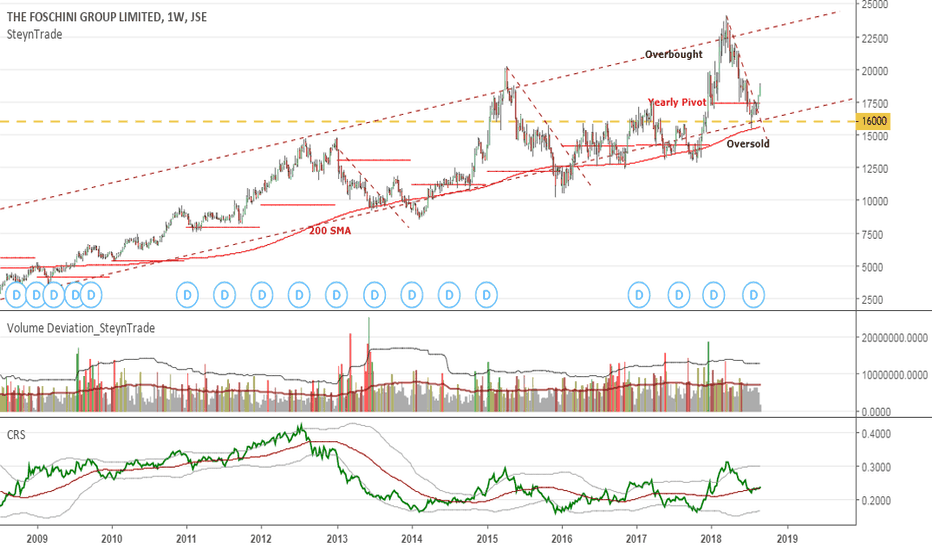Image resolution: width=932 pixels, height=550 pixels.
Task: Click the CRS pane title
Action: point(16,435)
